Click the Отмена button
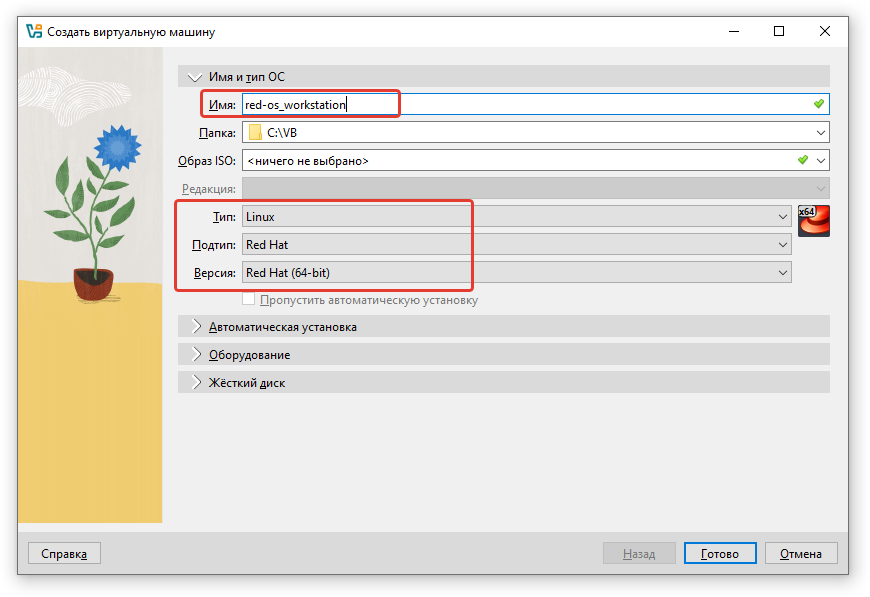Image resolution: width=870 pixels, height=597 pixels. point(801,553)
